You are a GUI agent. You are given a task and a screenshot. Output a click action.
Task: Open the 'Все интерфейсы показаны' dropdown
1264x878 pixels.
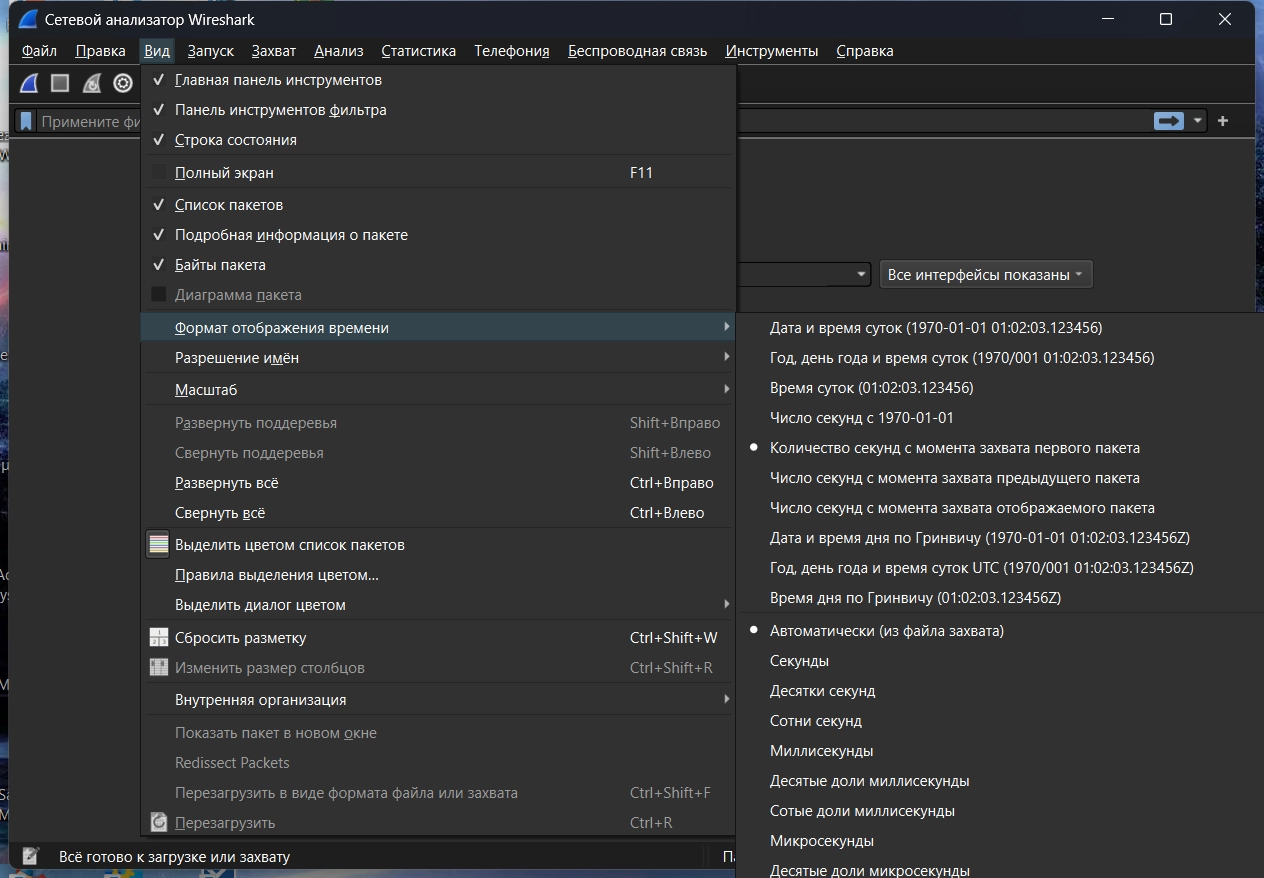985,275
